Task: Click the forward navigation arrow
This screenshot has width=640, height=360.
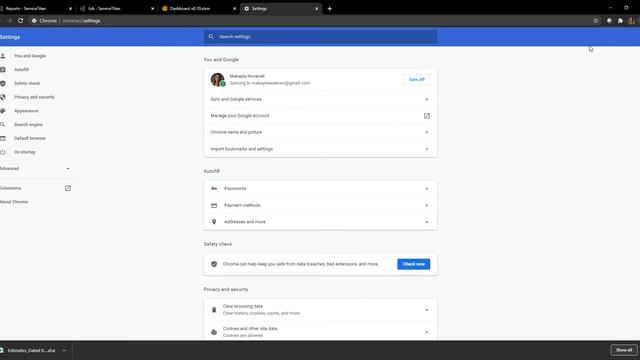Action: click(x=9, y=20)
